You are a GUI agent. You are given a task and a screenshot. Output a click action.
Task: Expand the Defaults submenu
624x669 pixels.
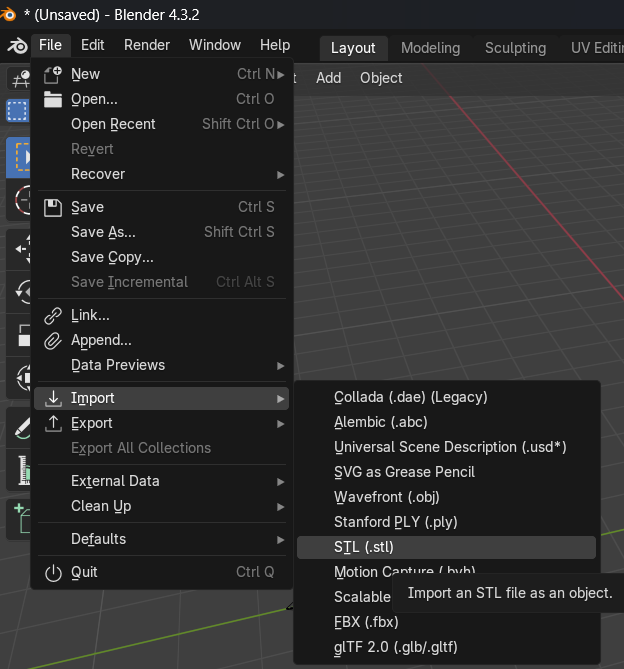(x=161, y=539)
